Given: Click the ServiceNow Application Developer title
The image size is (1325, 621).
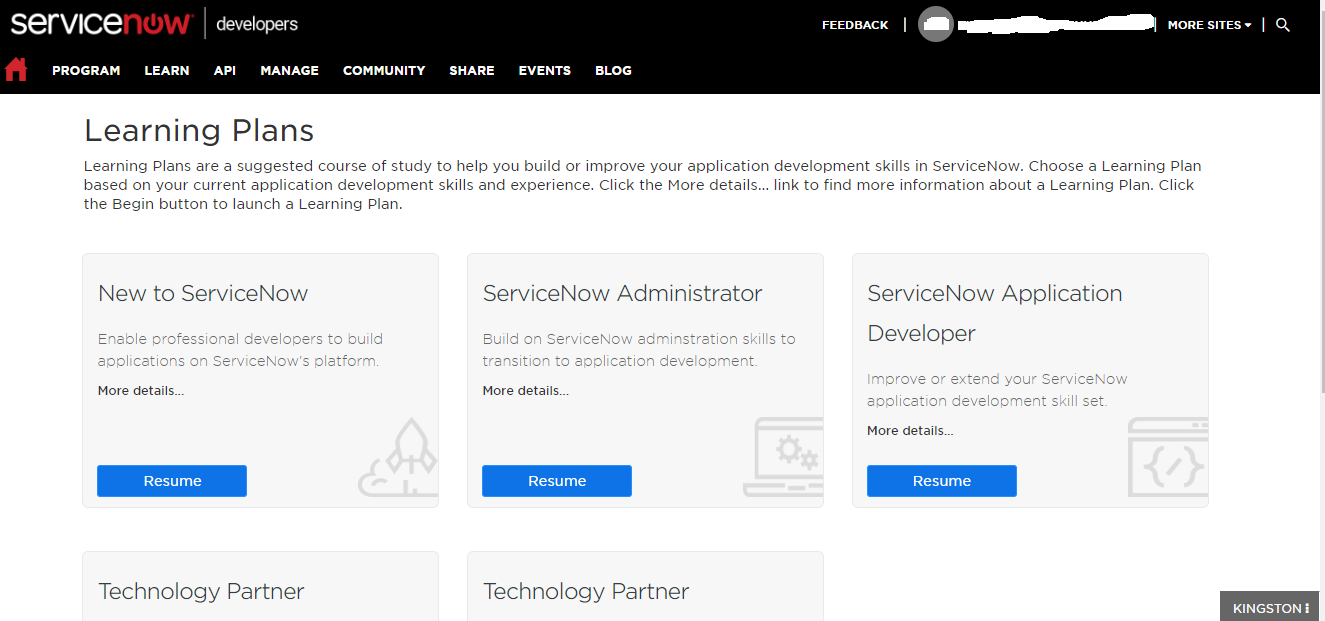Looking at the screenshot, I should 995,313.
